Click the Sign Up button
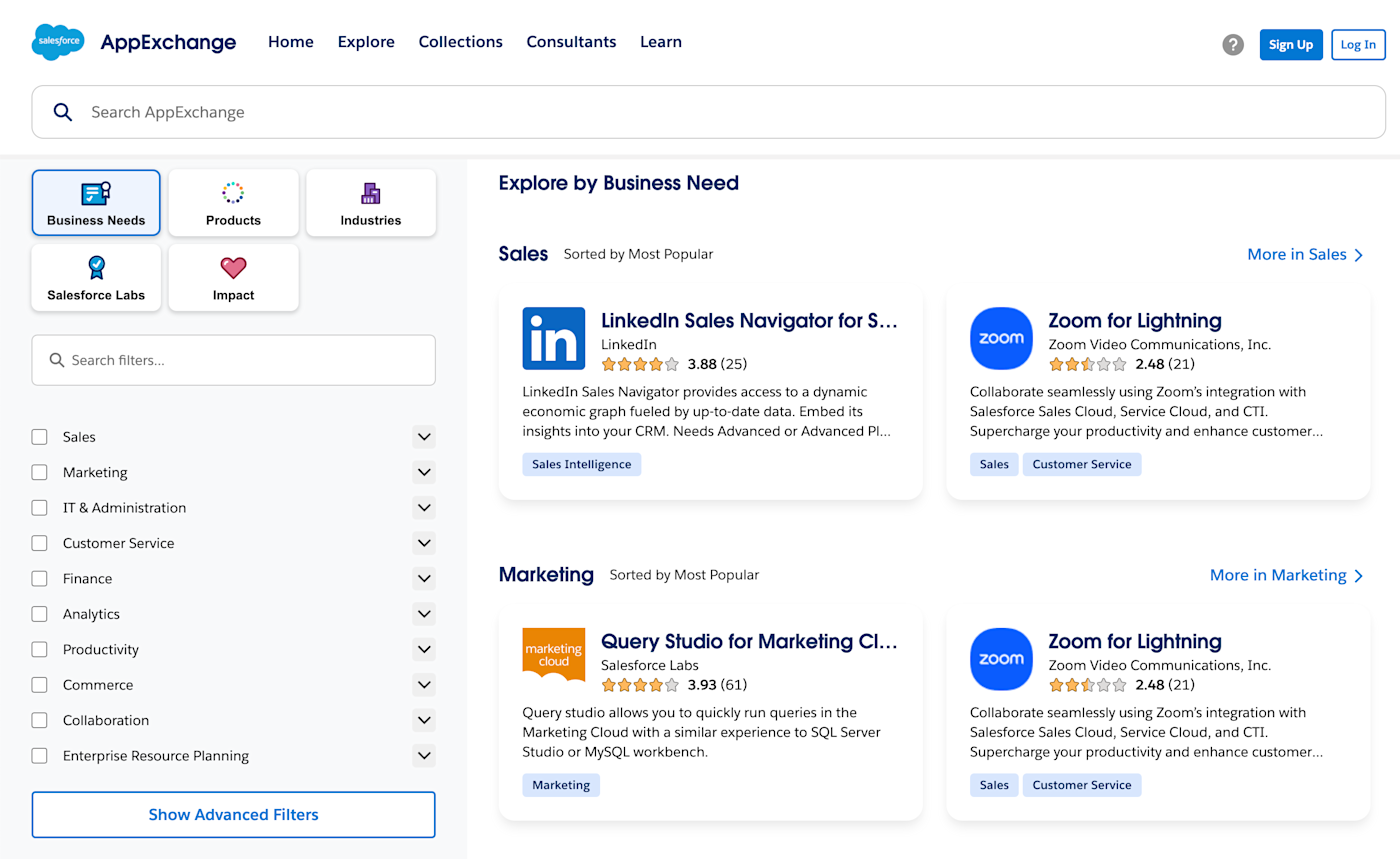Screen dimensions: 1400x859 pyautogui.click(x=1291, y=44)
